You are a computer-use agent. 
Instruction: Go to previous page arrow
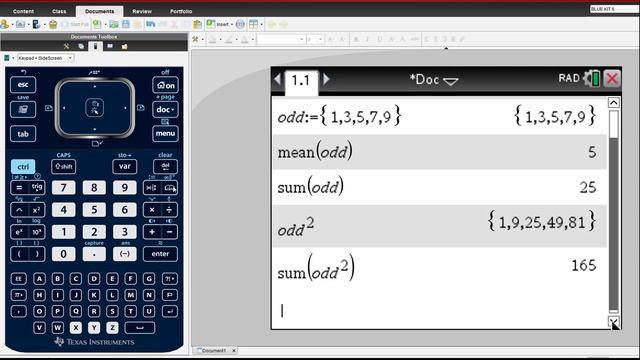click(x=278, y=79)
